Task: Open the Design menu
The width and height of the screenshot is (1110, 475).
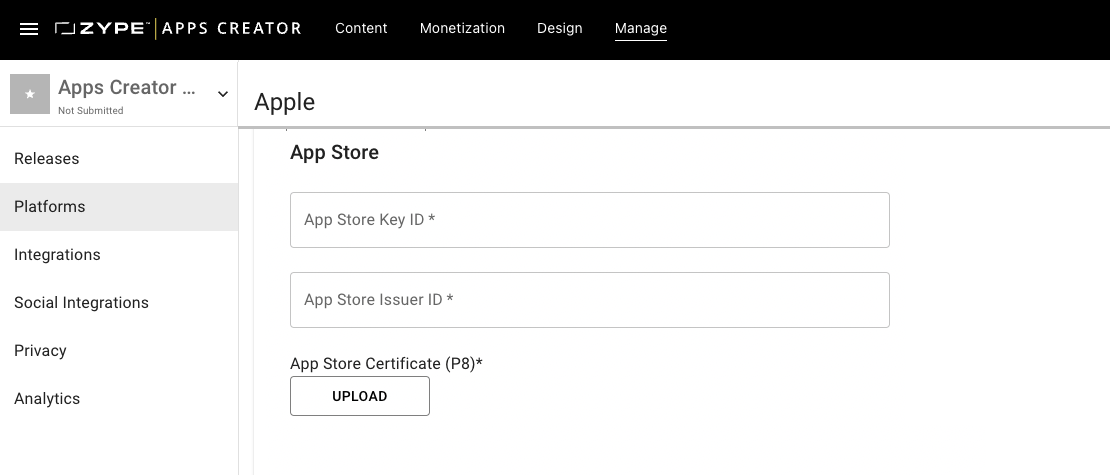Action: tap(559, 28)
